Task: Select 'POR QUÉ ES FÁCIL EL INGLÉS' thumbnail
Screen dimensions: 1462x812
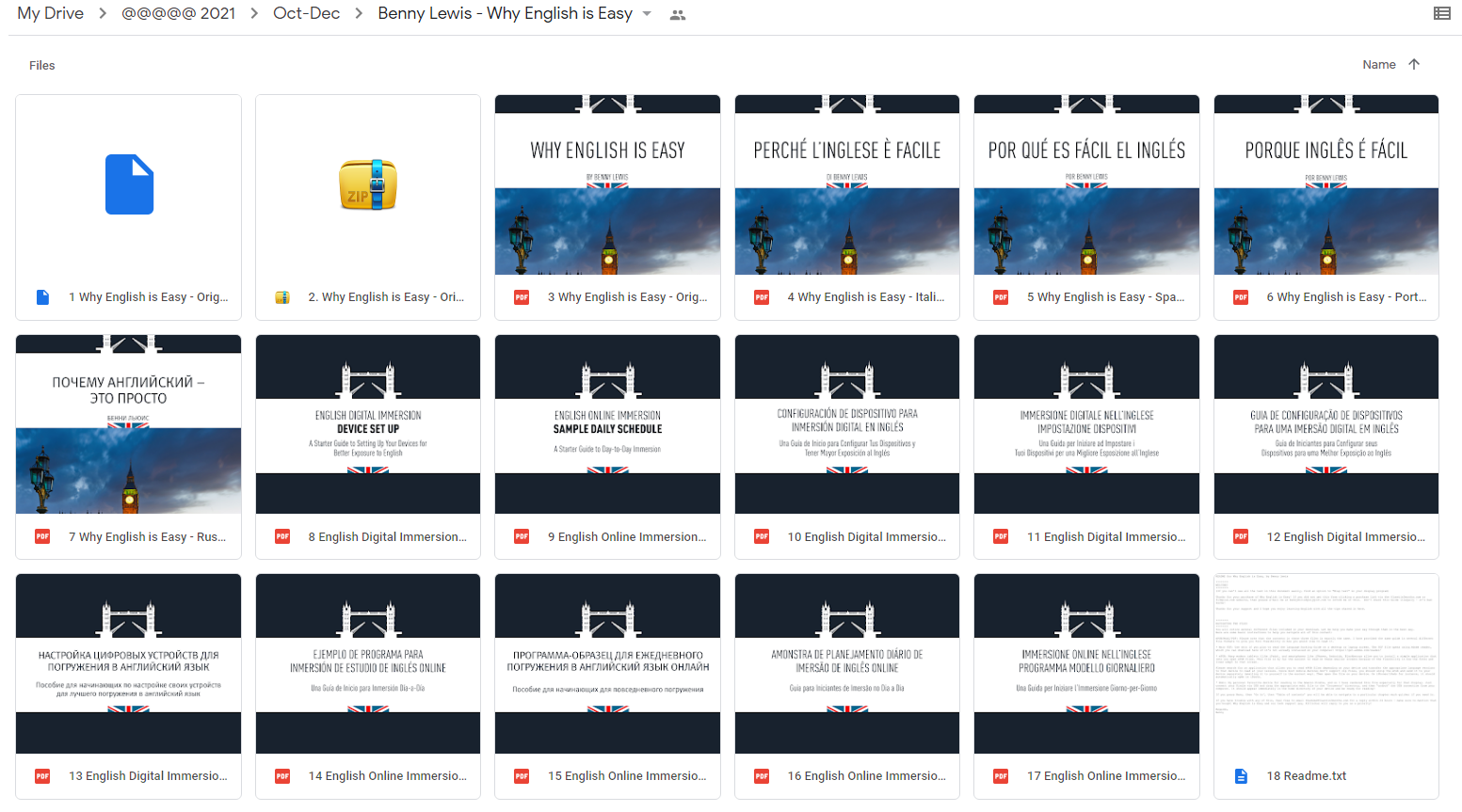Action: [1087, 184]
